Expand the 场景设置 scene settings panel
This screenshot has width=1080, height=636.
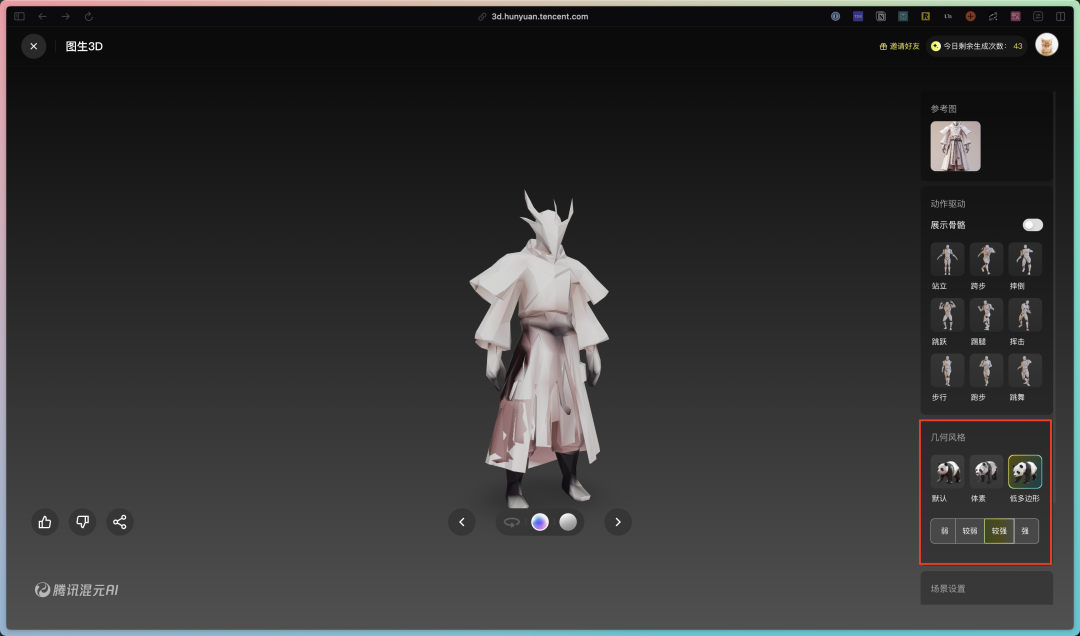click(986, 588)
